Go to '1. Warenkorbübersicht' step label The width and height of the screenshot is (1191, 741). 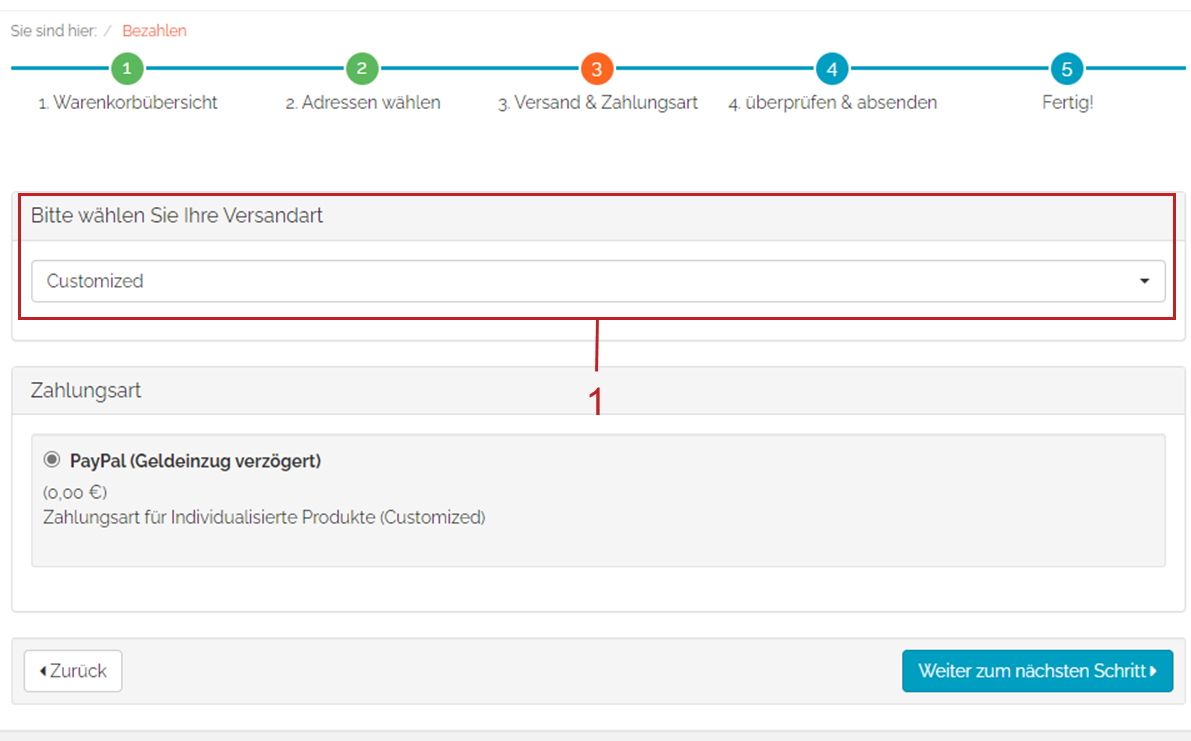(x=128, y=103)
